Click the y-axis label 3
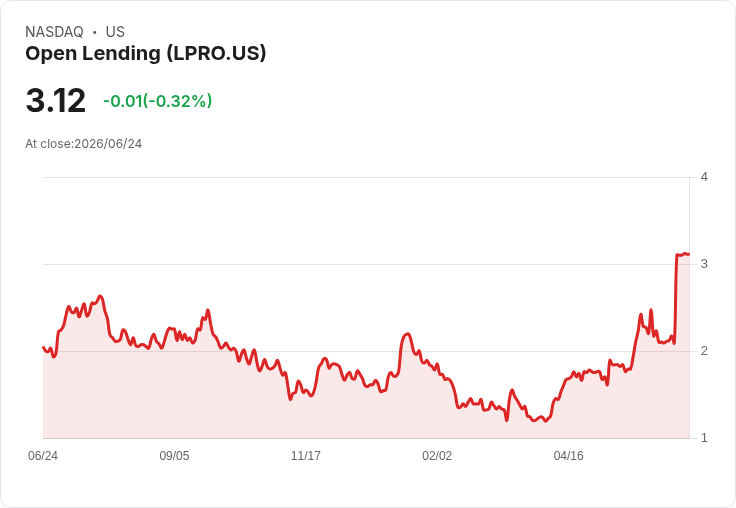Viewport: 736px width, 508px height. coord(704,264)
